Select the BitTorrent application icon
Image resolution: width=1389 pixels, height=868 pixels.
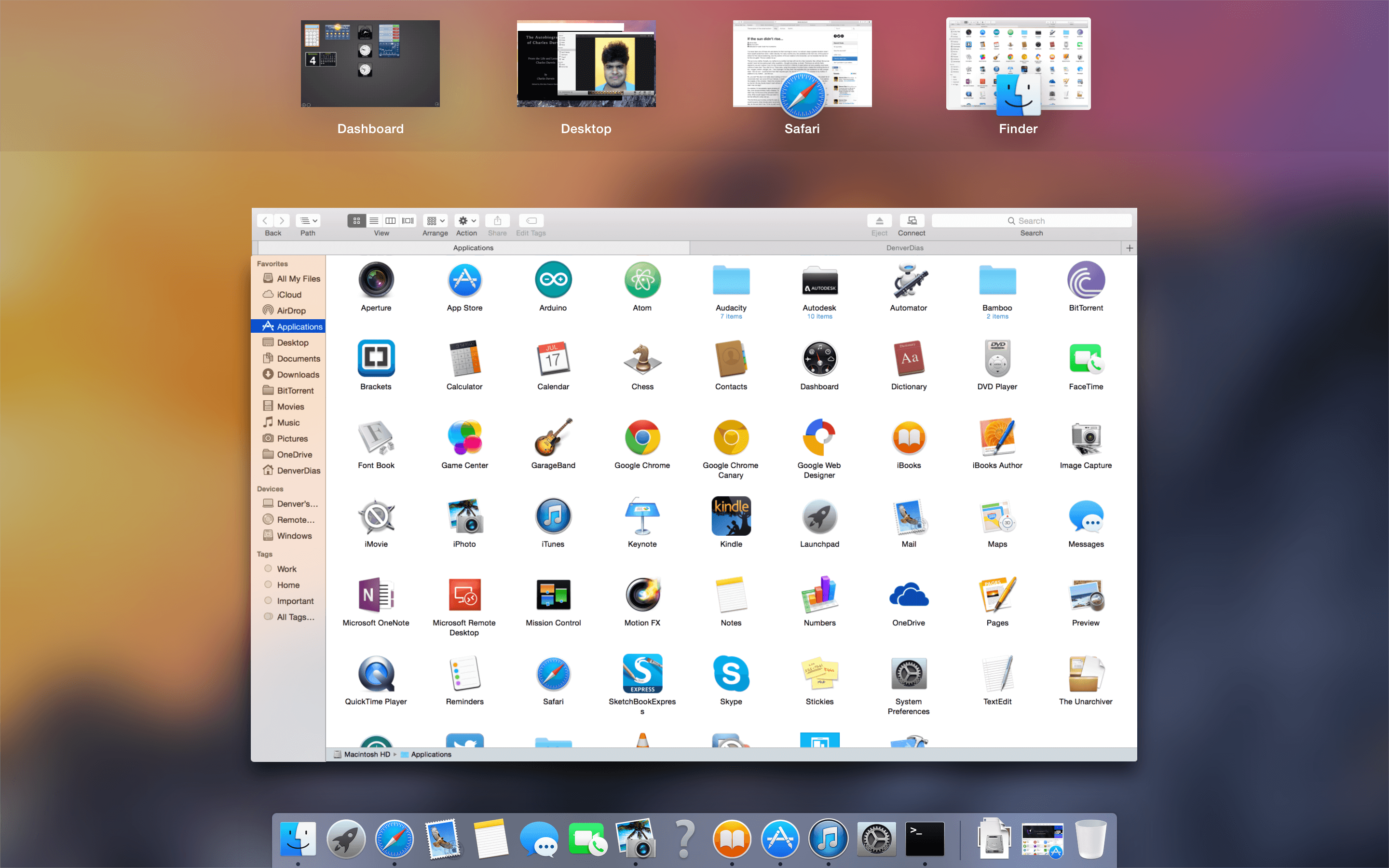pyautogui.click(x=1085, y=280)
